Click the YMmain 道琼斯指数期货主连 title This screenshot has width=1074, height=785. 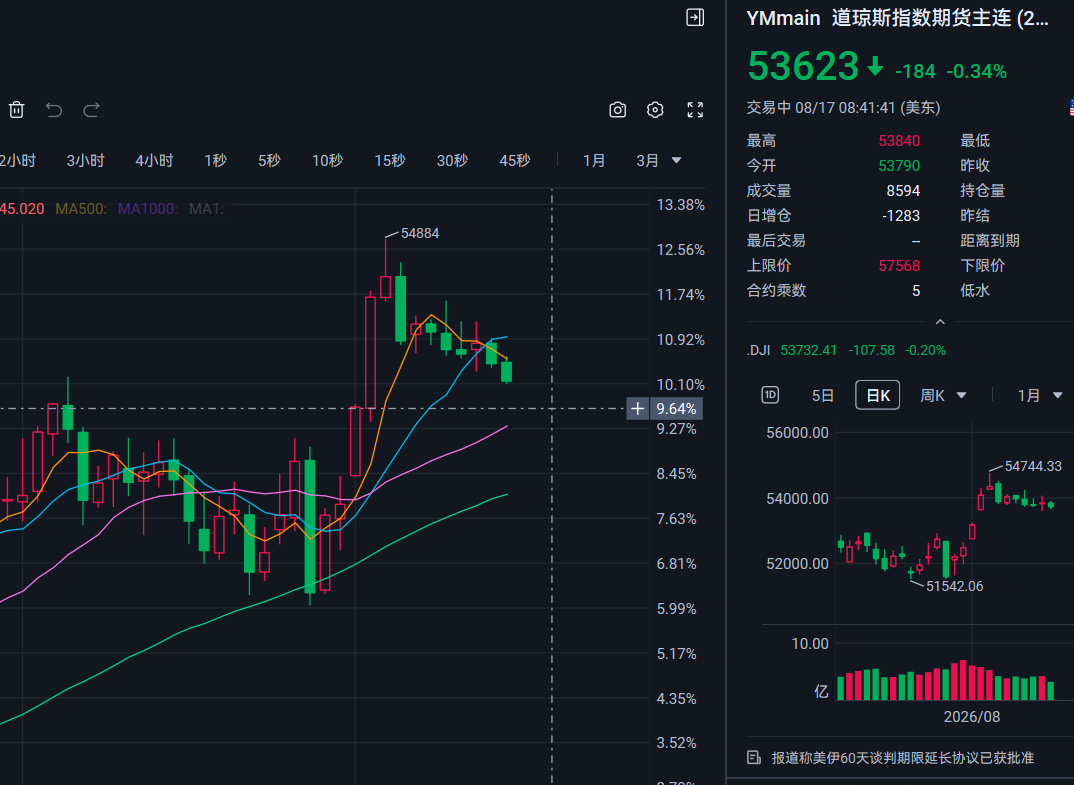click(897, 18)
